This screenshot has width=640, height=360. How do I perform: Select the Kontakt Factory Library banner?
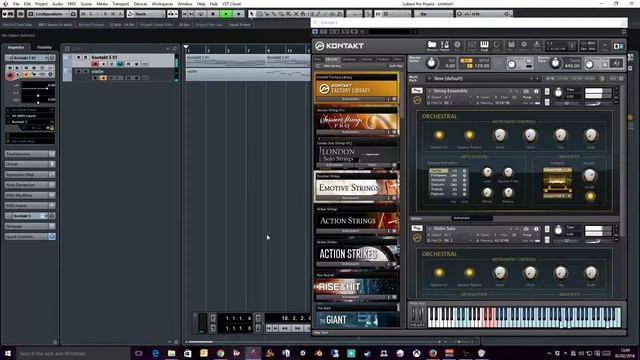(x=357, y=88)
